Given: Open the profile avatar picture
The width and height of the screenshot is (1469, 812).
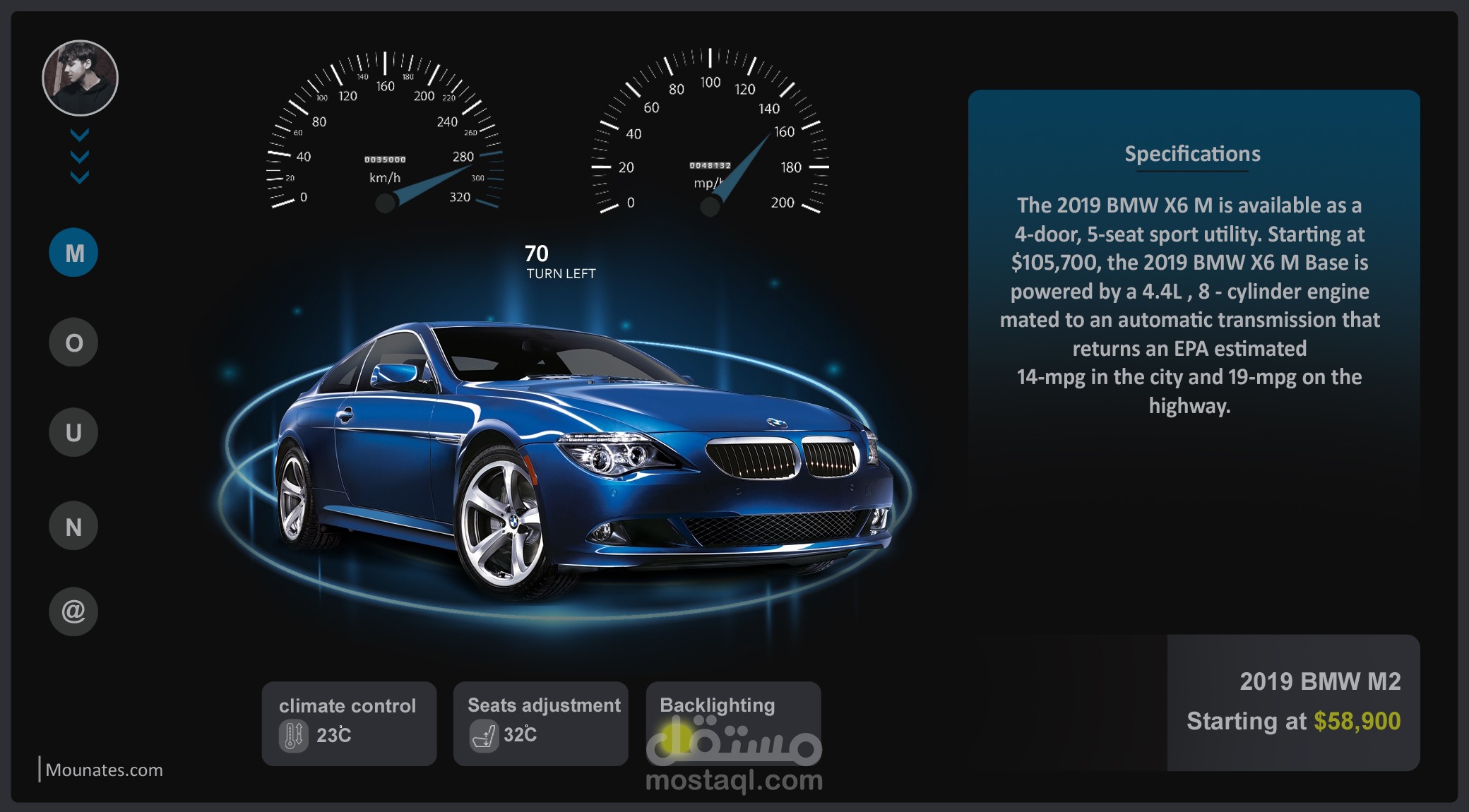Looking at the screenshot, I should pyautogui.click(x=80, y=77).
